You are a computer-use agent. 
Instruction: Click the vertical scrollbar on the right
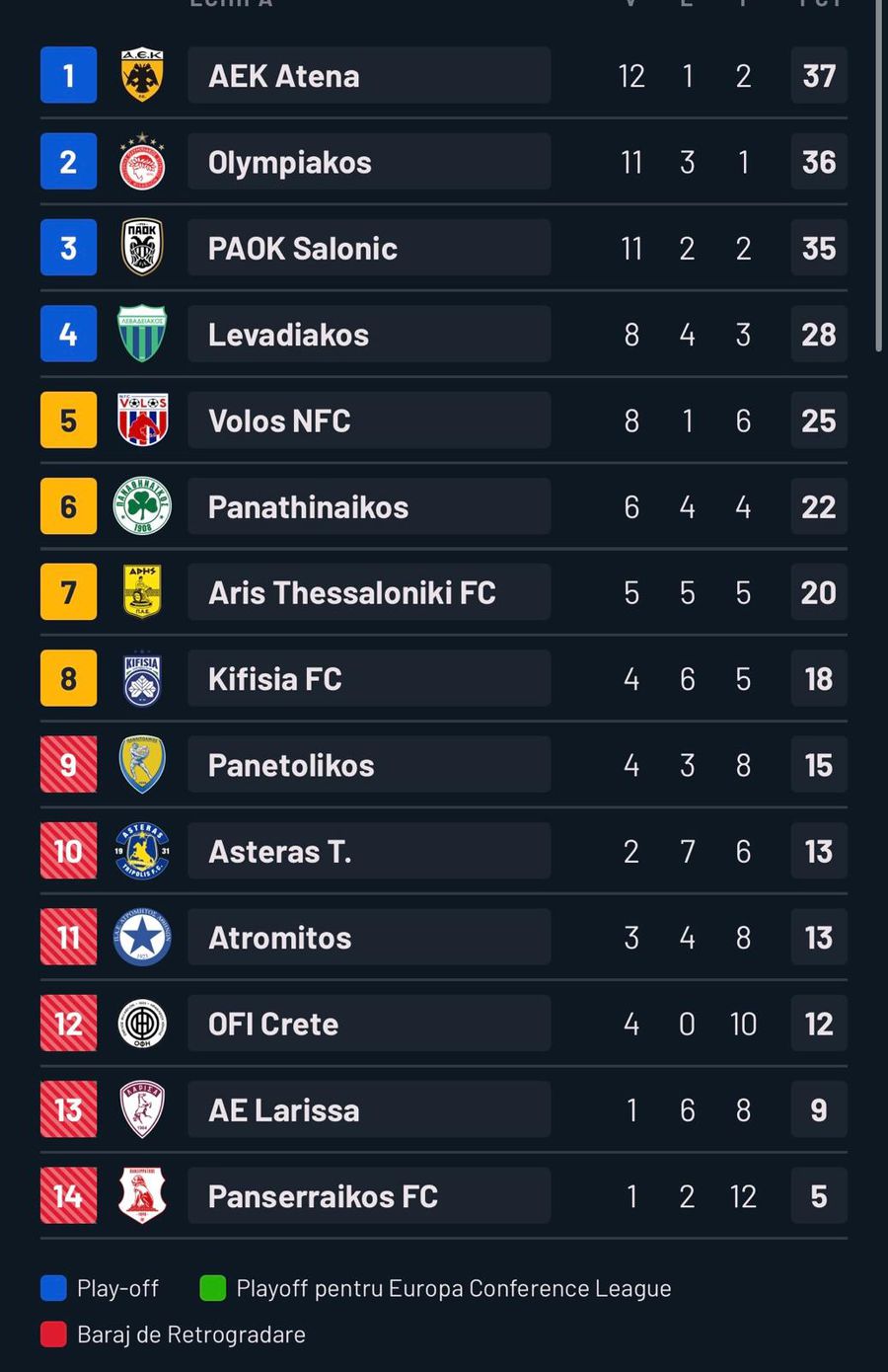point(879,178)
